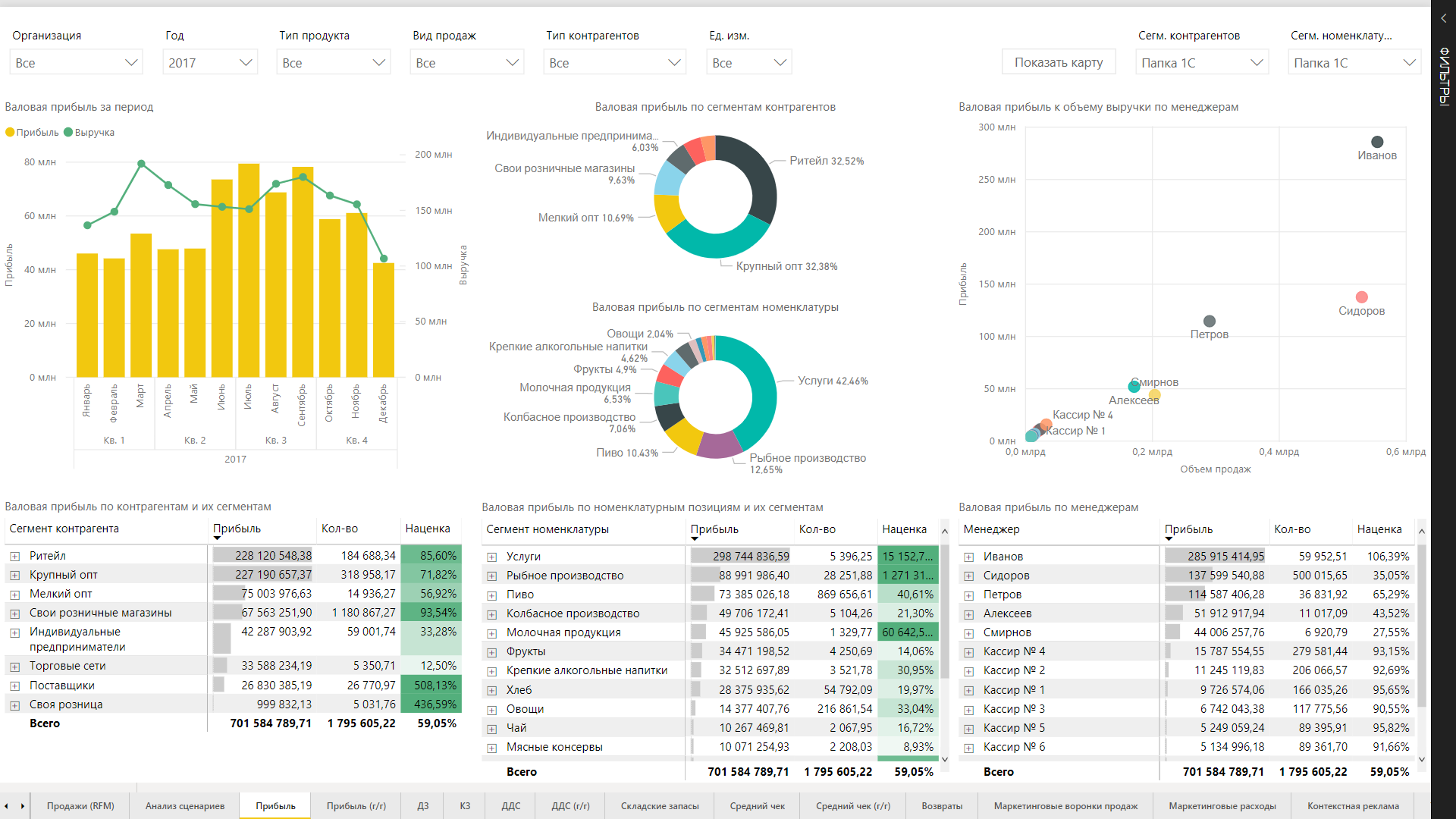
Task: Open the Тип контрагентов dropdown
Action: (x=615, y=62)
